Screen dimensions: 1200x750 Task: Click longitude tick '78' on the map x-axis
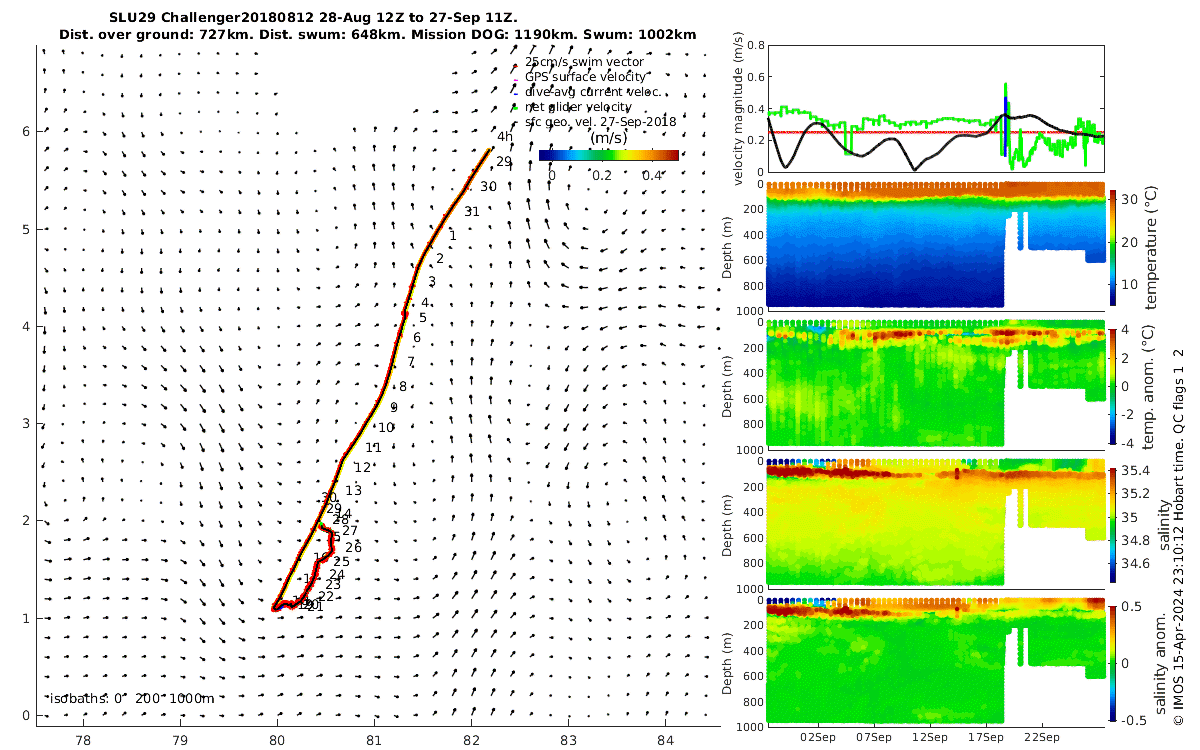pyautogui.click(x=83, y=740)
